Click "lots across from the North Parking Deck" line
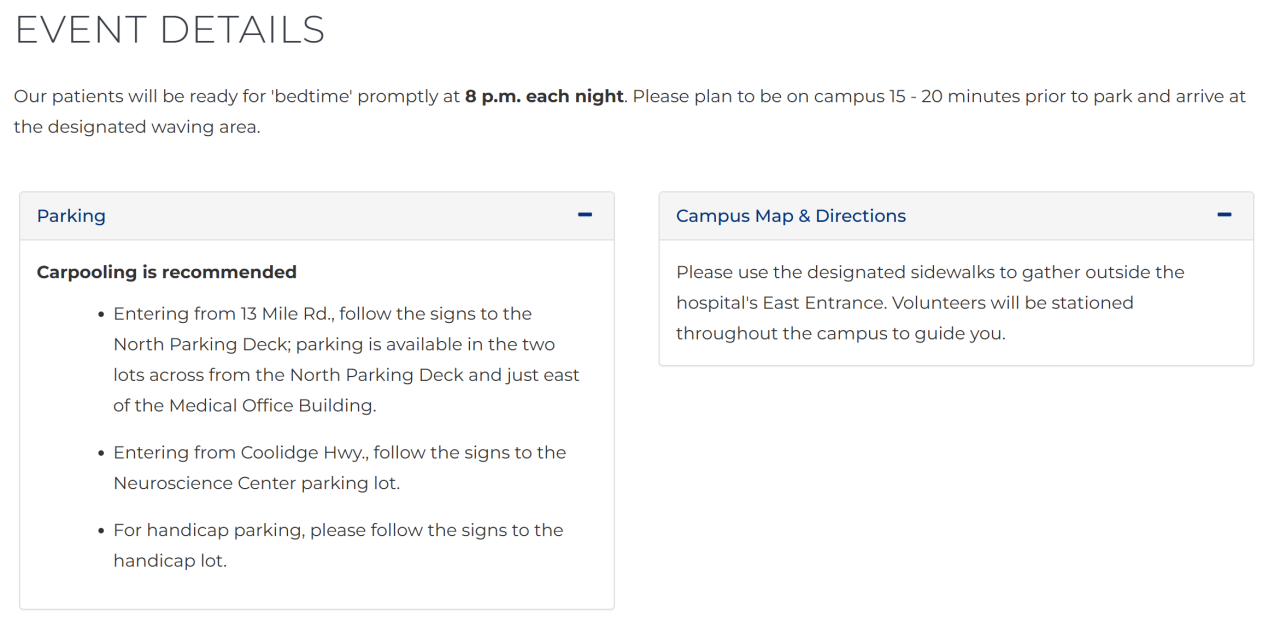The height and width of the screenshot is (635, 1280). tap(346, 375)
